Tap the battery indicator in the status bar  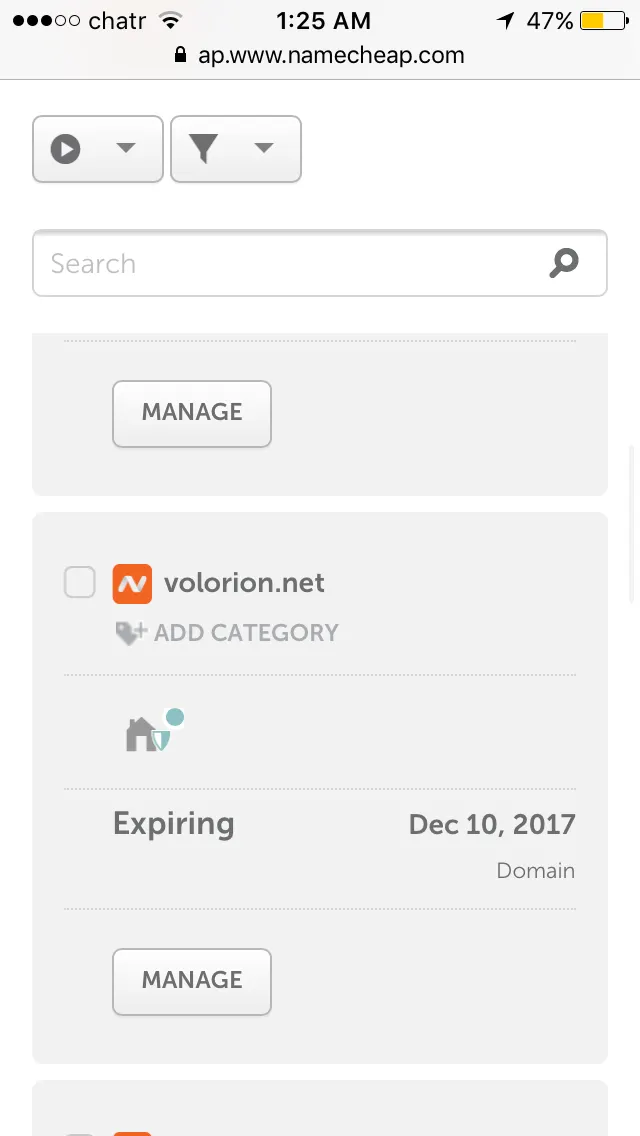click(x=605, y=21)
